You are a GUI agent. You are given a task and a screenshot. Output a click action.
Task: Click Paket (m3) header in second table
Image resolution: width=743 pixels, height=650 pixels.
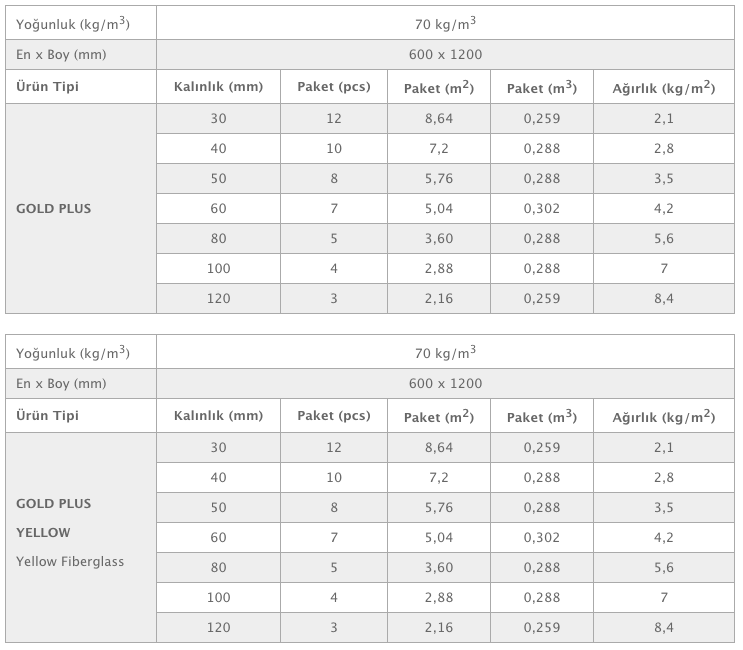pyautogui.click(x=542, y=416)
